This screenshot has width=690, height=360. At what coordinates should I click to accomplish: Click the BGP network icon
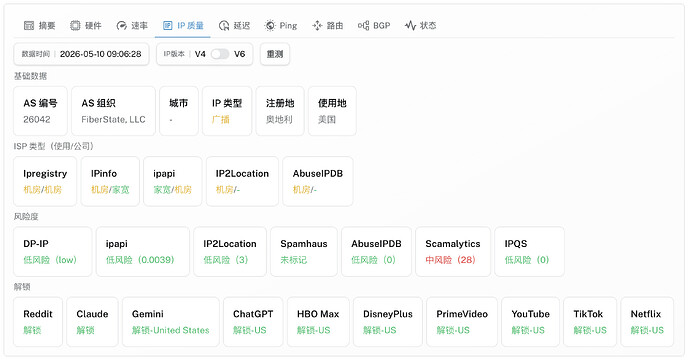point(363,26)
